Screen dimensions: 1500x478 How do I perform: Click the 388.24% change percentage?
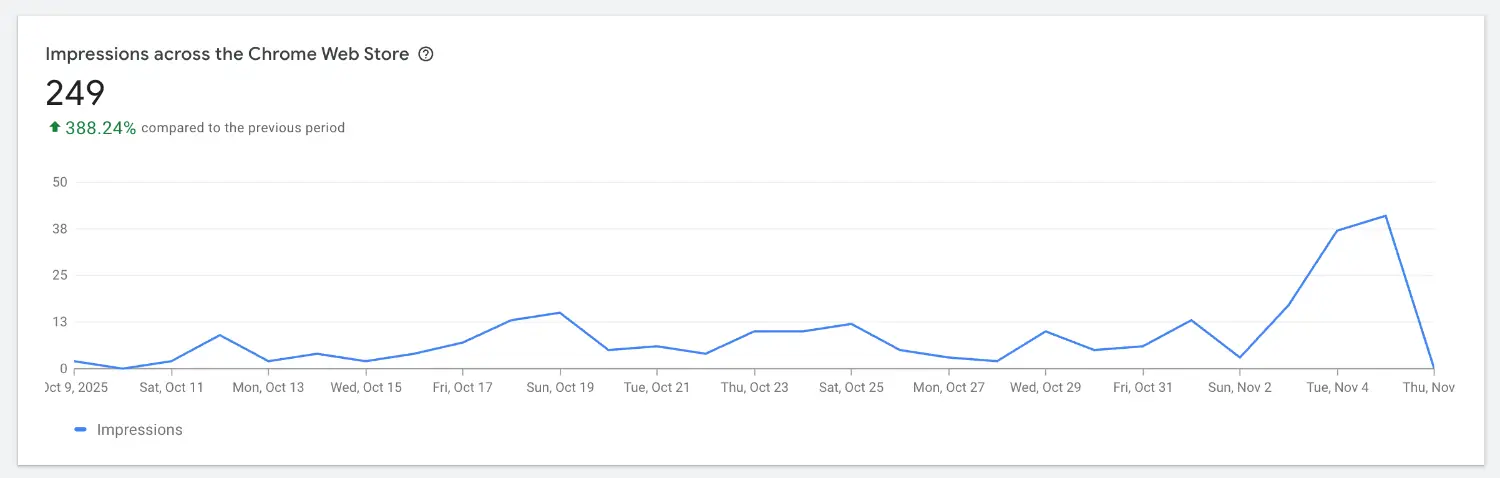[x=100, y=128]
